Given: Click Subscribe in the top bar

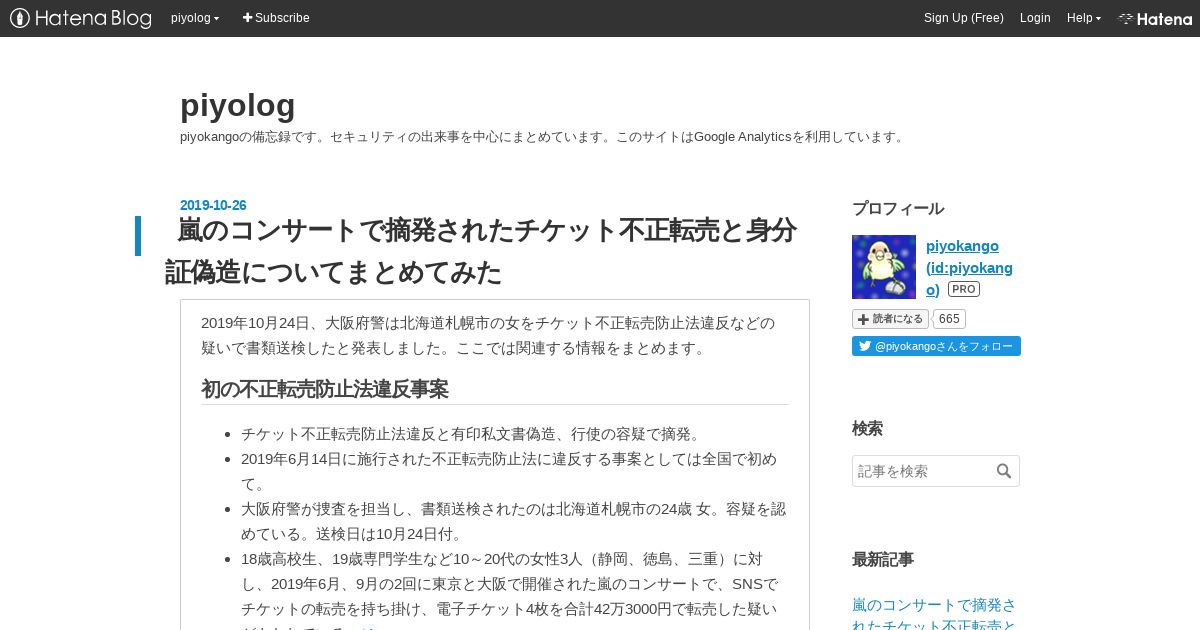Looking at the screenshot, I should (x=276, y=18).
